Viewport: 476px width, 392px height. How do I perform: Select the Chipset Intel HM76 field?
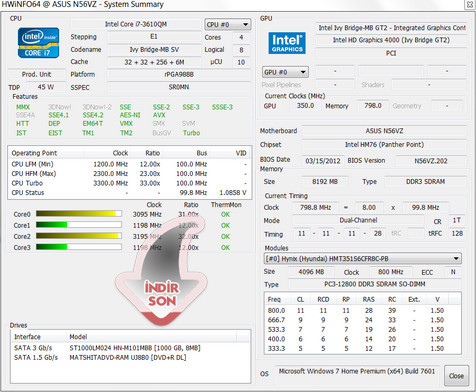(384, 145)
